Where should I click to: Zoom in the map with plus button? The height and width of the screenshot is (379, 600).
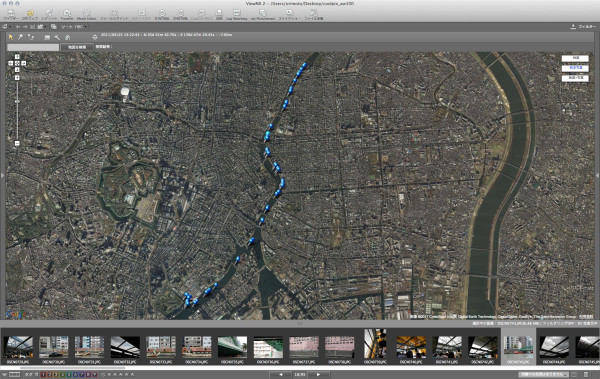coord(17,78)
